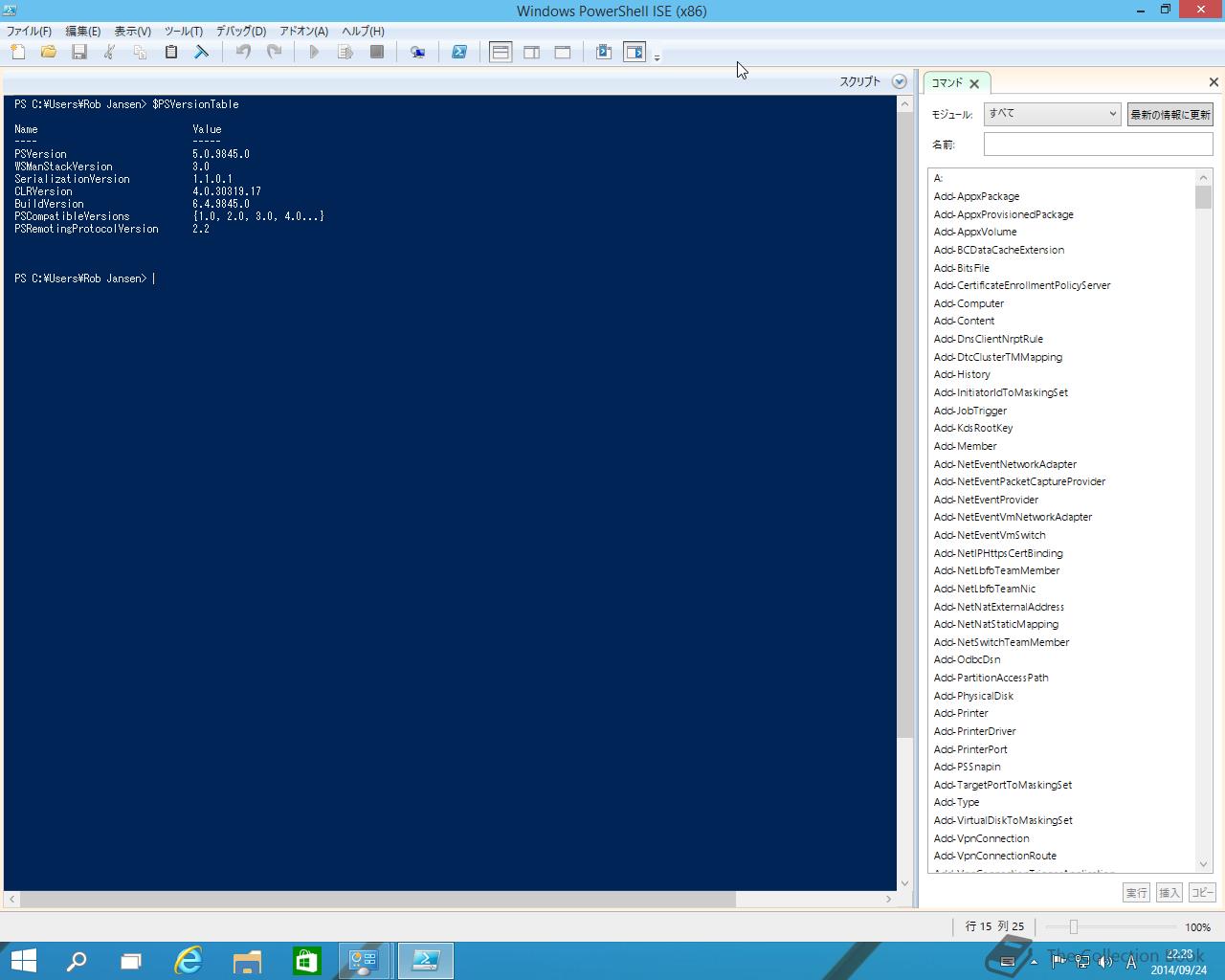Select Add-BitsFile in command list

(x=961, y=268)
